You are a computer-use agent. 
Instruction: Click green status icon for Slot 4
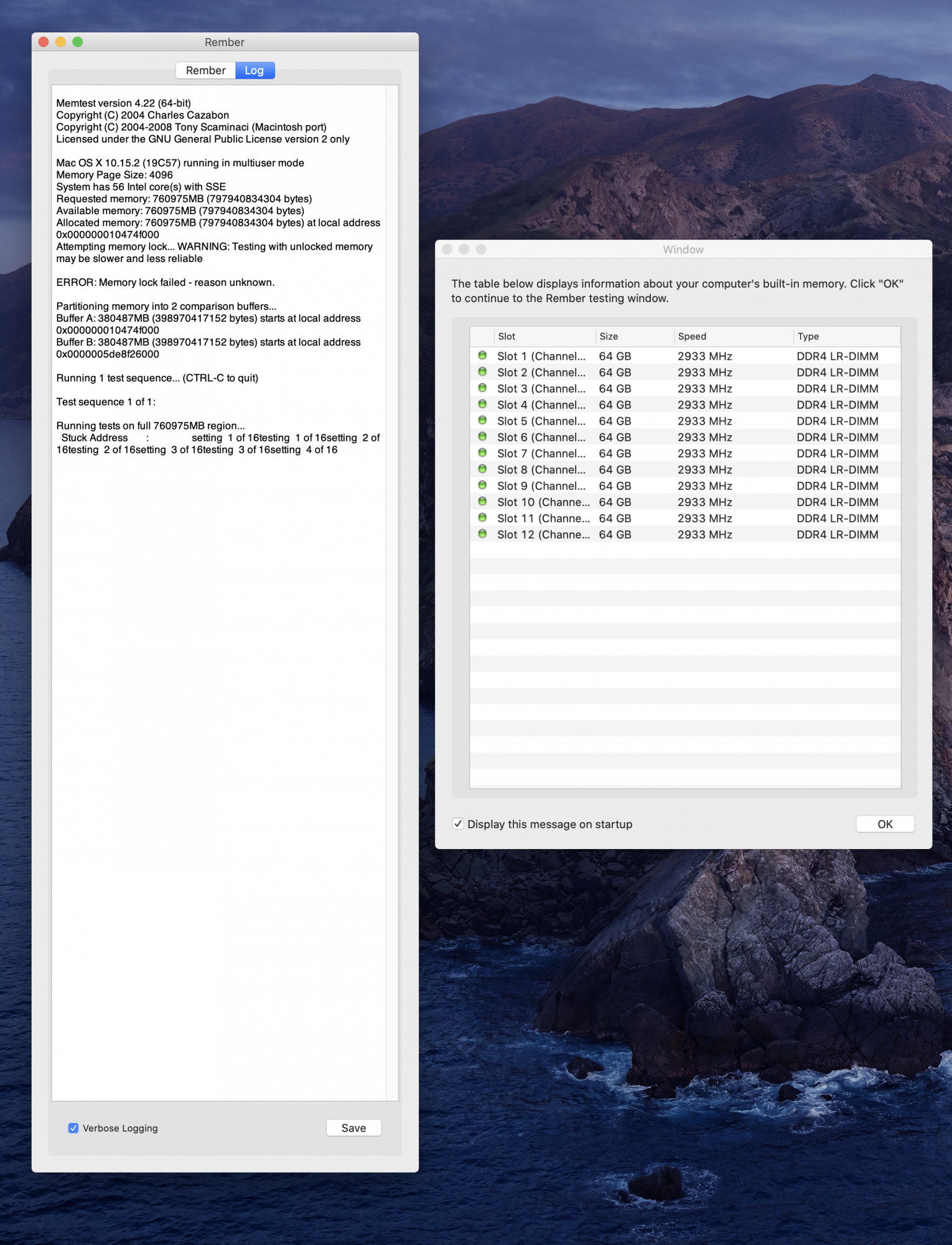tap(482, 404)
